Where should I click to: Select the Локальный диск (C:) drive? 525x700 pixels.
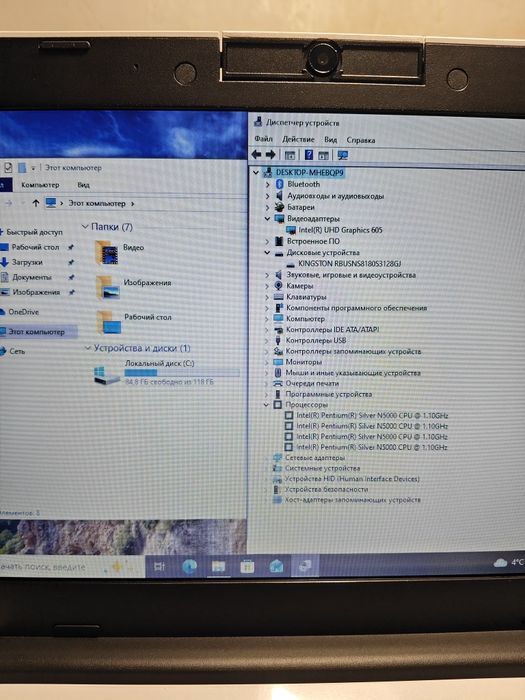167,372
